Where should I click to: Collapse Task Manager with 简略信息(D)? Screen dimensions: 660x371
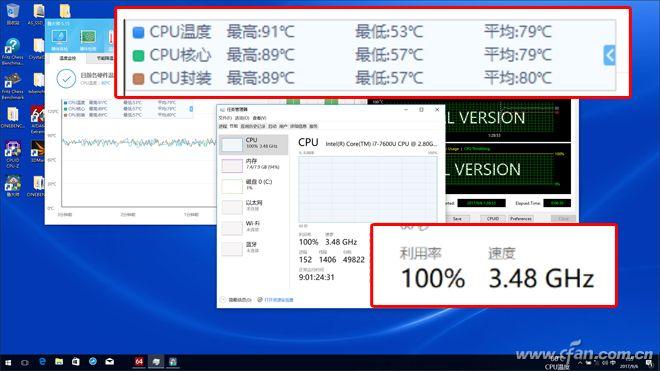pyautogui.click(x=236, y=300)
